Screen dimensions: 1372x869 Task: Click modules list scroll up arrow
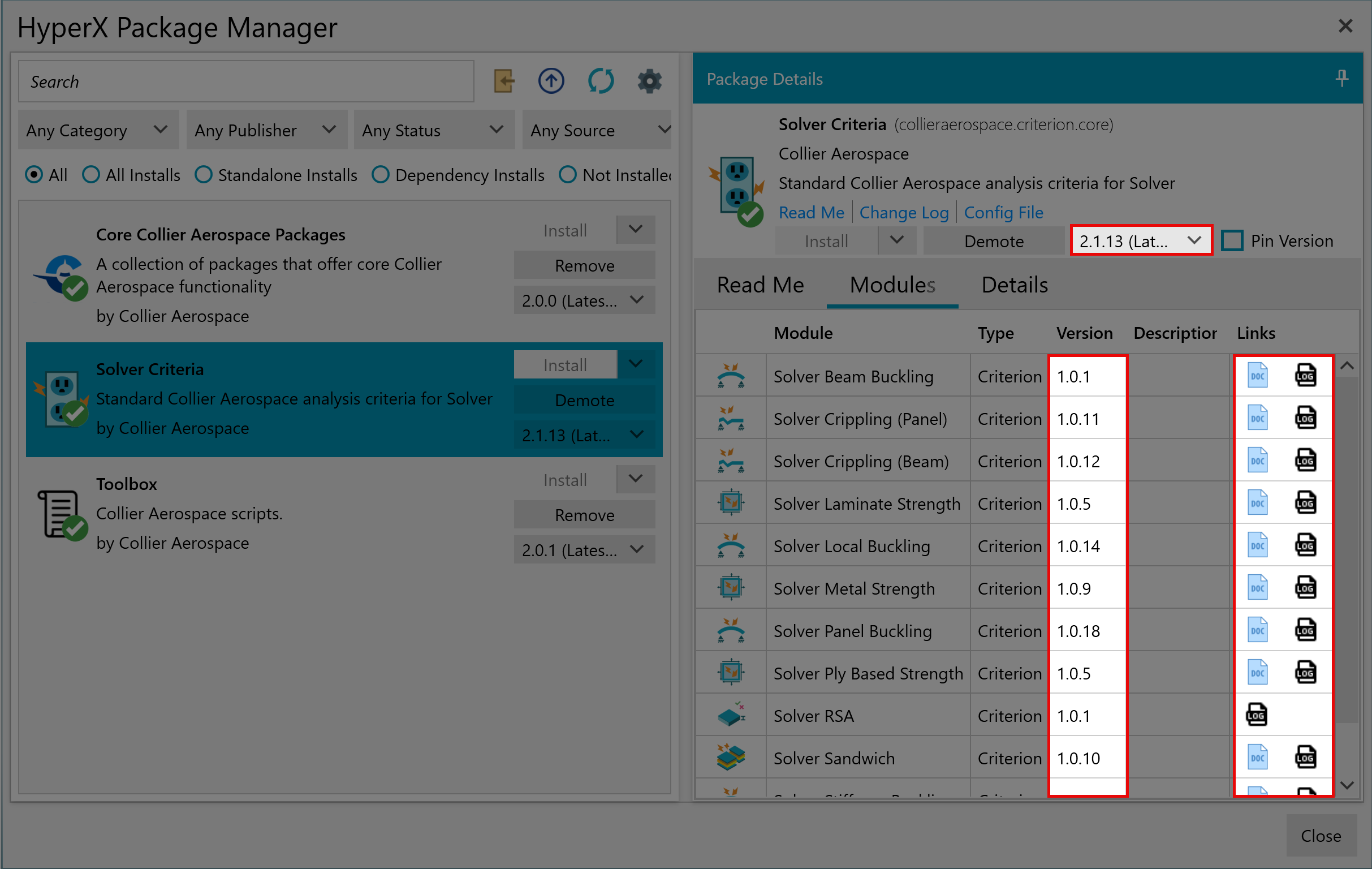(1347, 366)
